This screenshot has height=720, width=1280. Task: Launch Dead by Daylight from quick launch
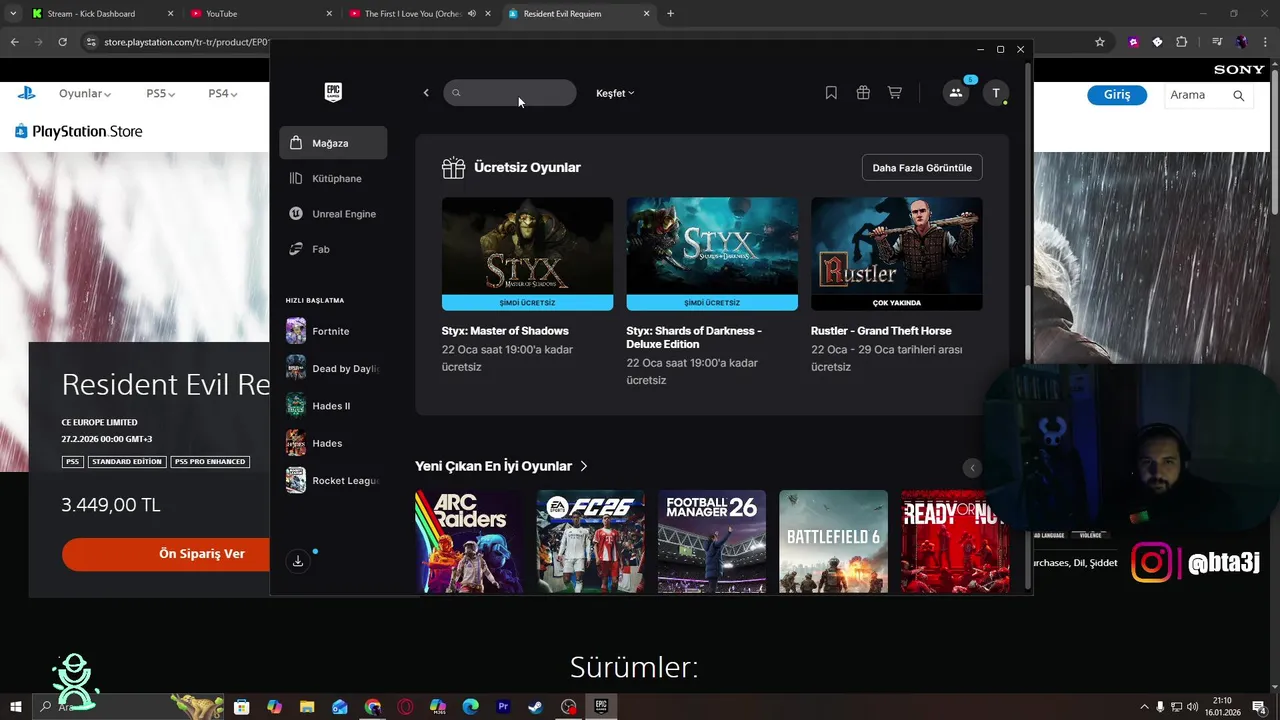[x=333, y=368]
